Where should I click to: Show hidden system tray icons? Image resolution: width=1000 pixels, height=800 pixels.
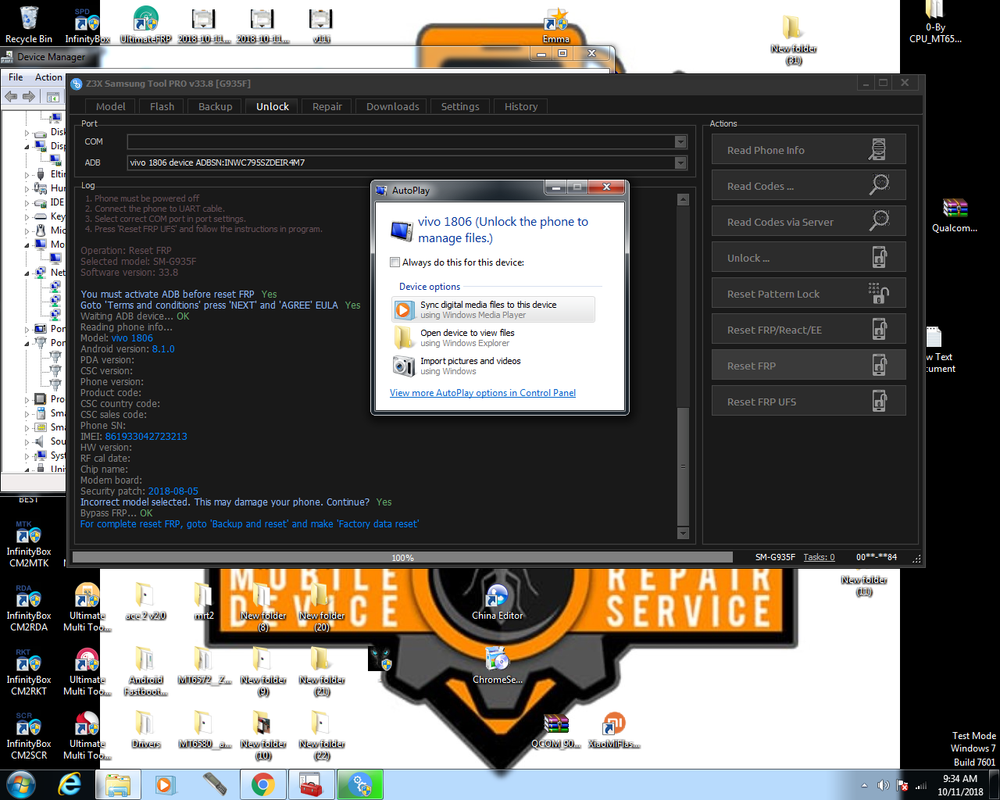(x=864, y=786)
